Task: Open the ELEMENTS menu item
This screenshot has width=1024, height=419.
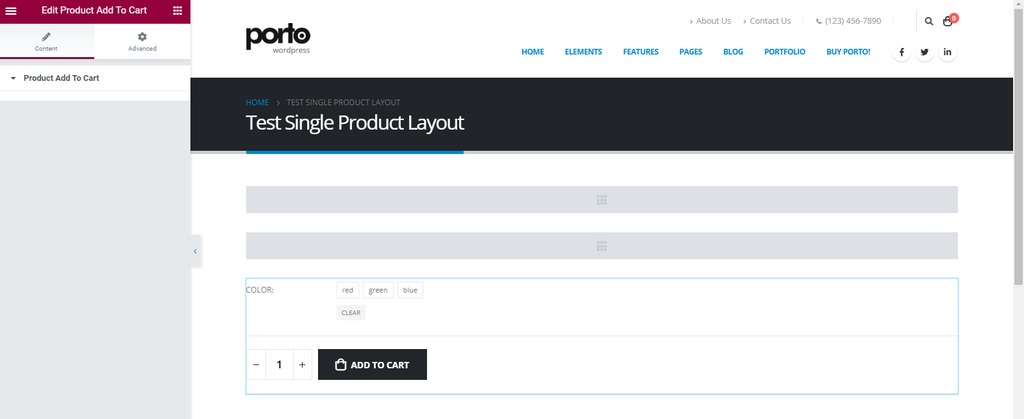Action: point(583,52)
